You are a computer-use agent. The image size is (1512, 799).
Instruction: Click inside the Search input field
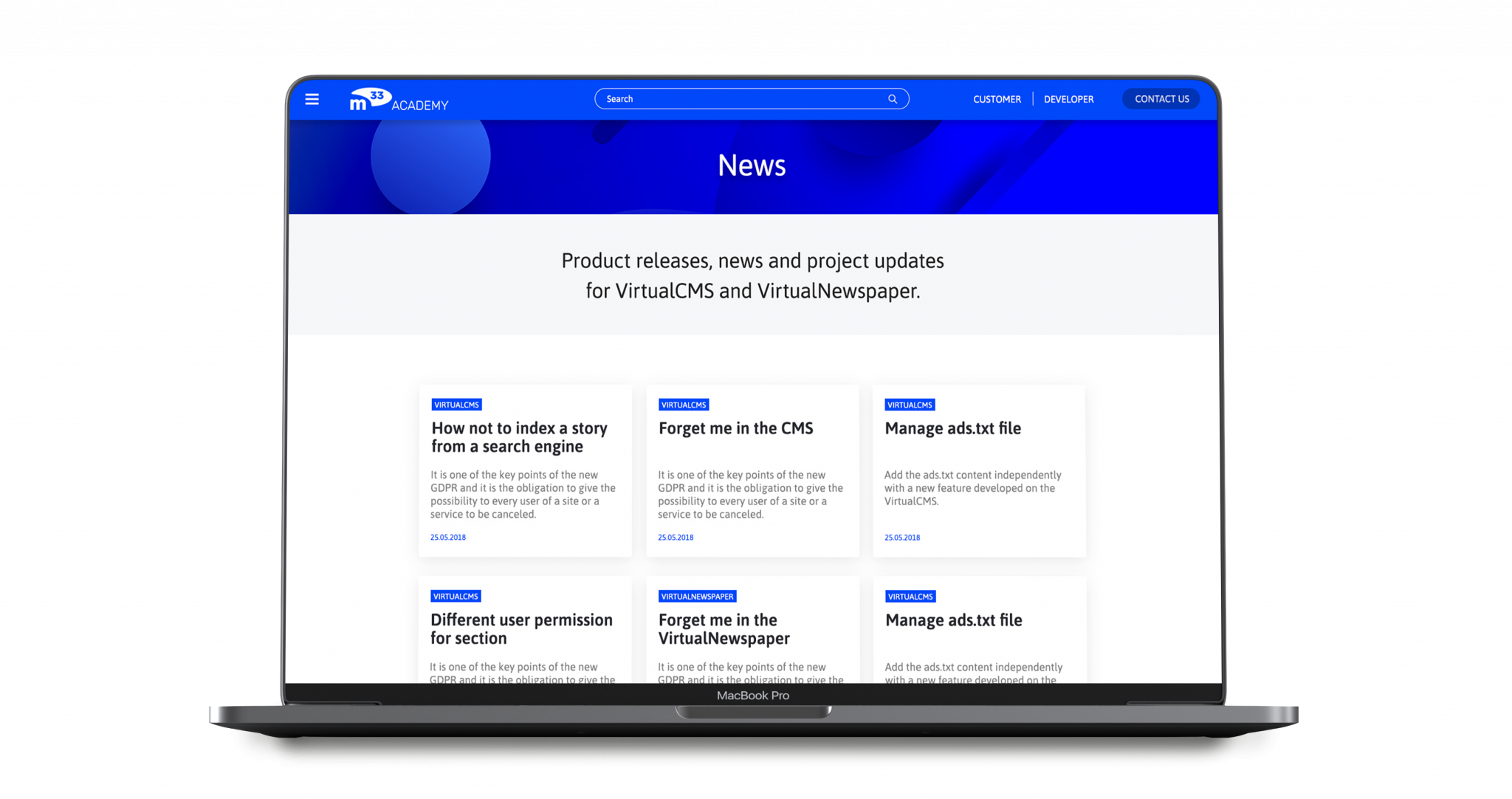click(x=738, y=99)
